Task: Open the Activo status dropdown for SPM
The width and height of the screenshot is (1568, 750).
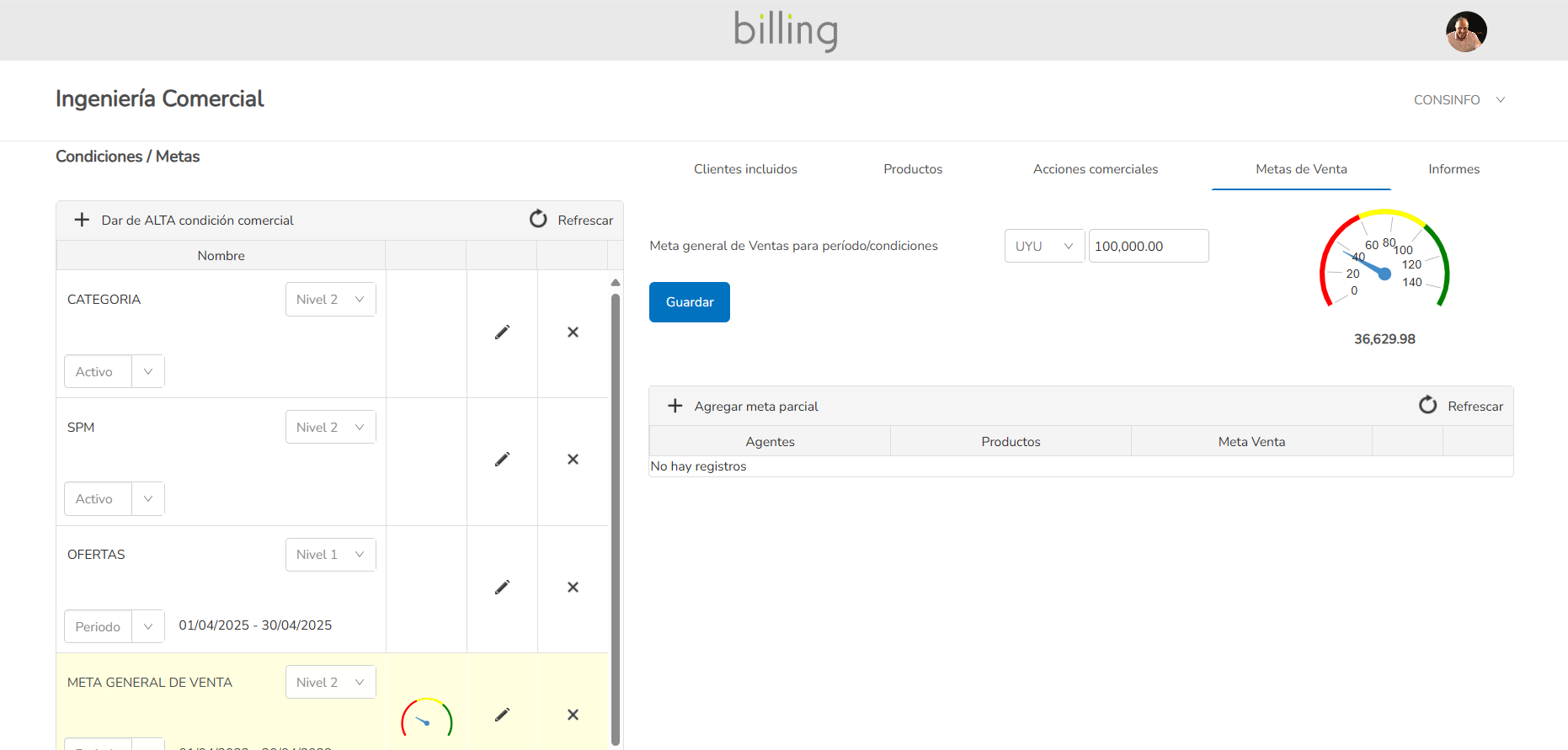Action: pyautogui.click(x=114, y=499)
